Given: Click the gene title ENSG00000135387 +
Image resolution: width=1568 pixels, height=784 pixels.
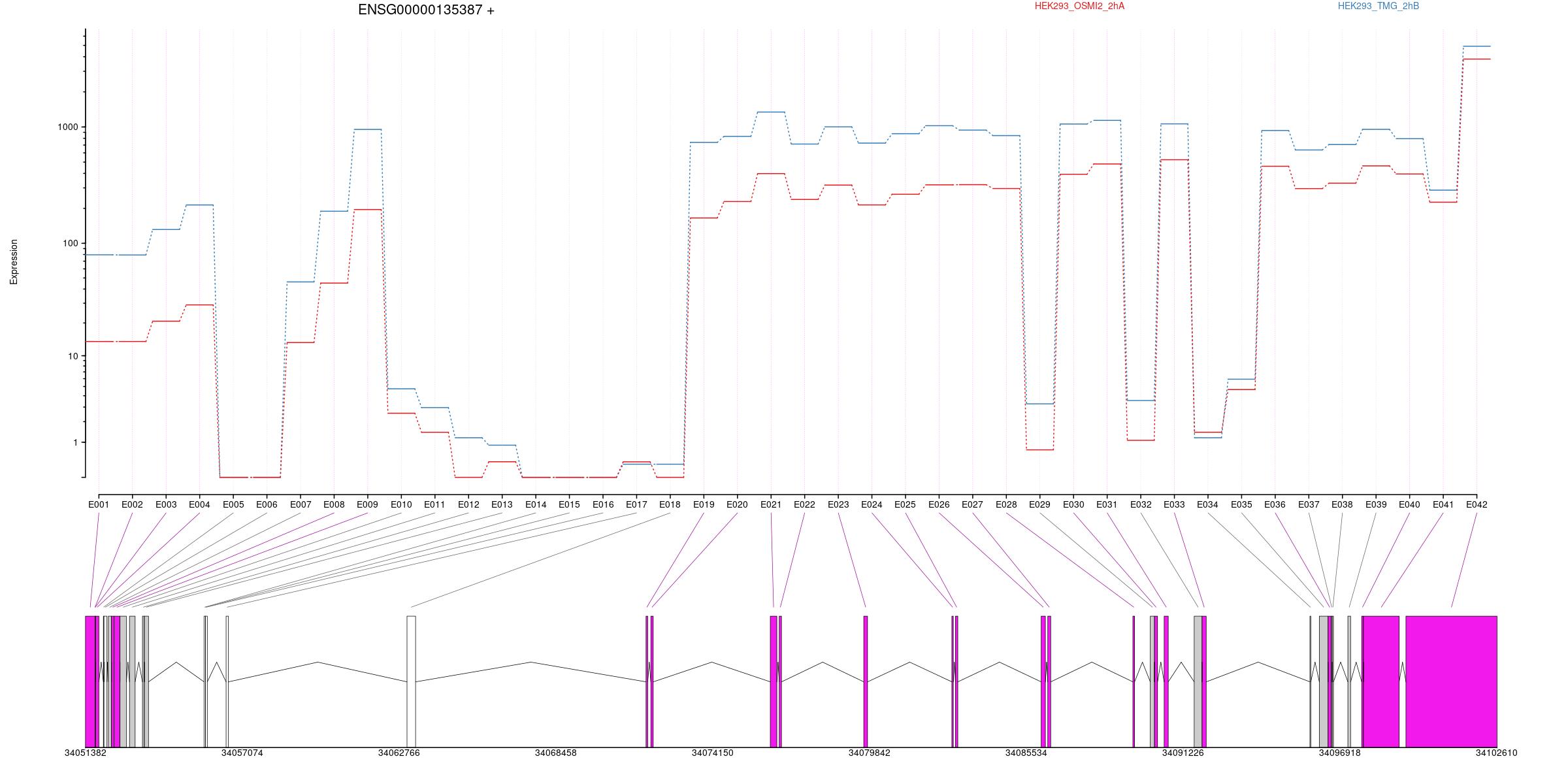Looking at the screenshot, I should (426, 10).
